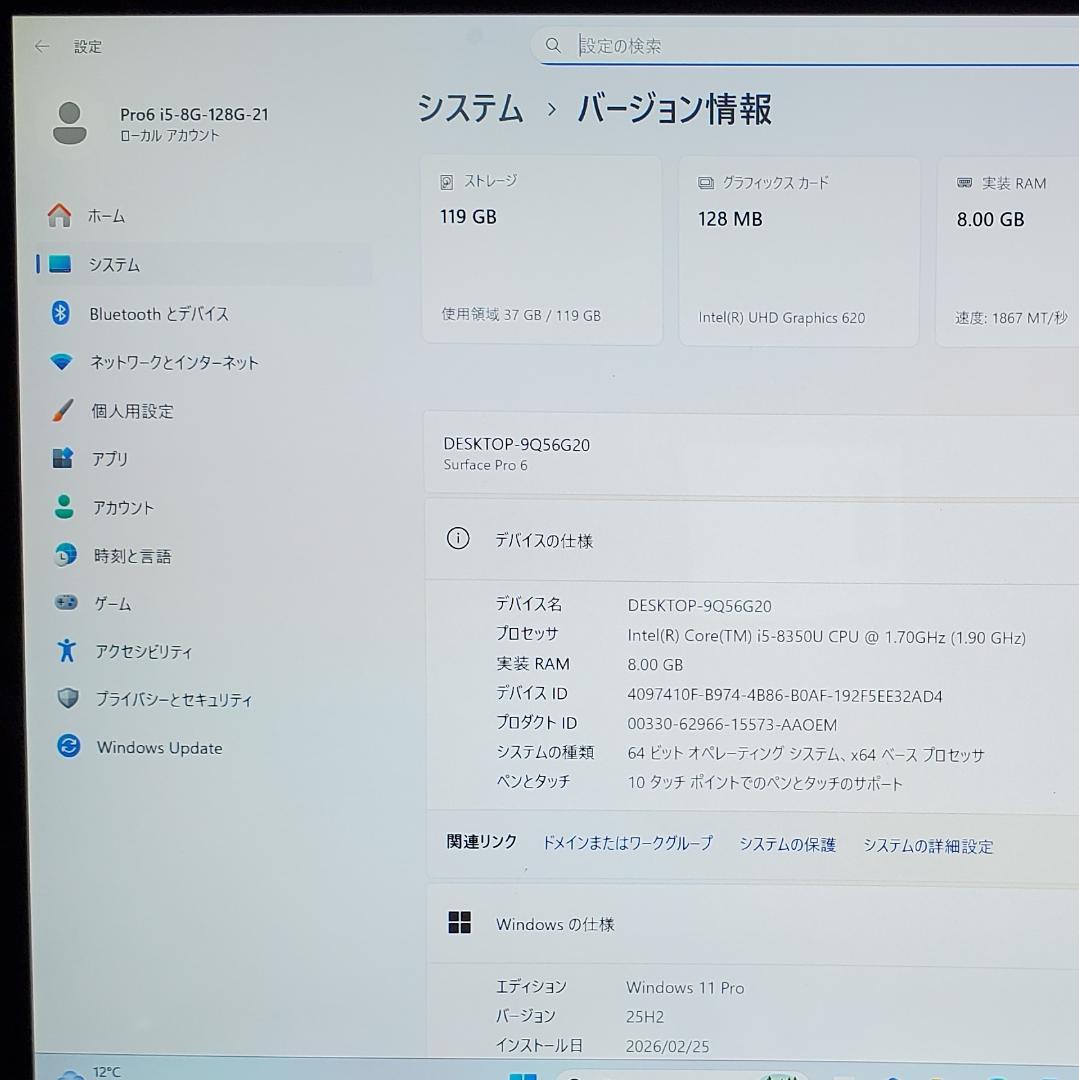Open システムの保護 link
Image resolution: width=1079 pixels, height=1080 pixels.
pyautogui.click(x=788, y=844)
